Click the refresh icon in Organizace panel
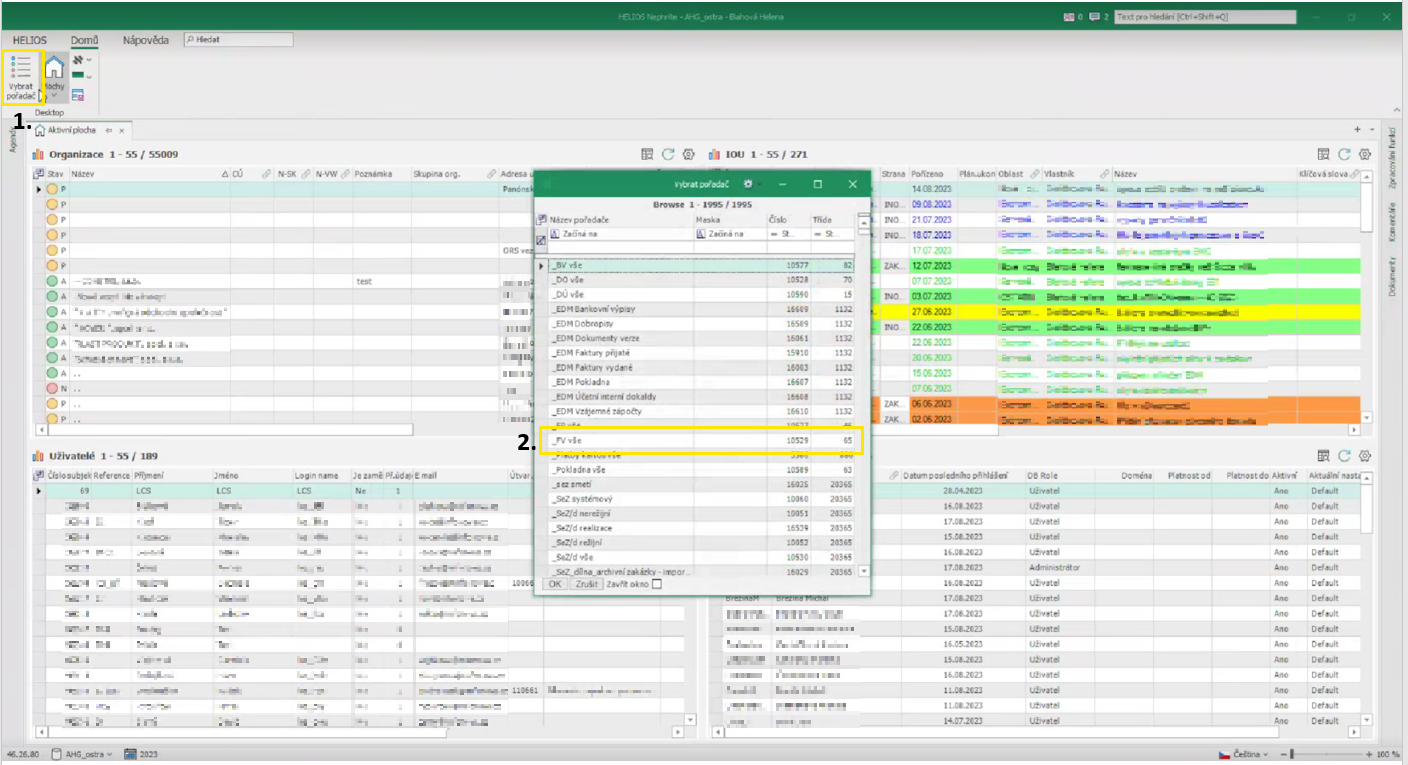 pyautogui.click(x=668, y=154)
